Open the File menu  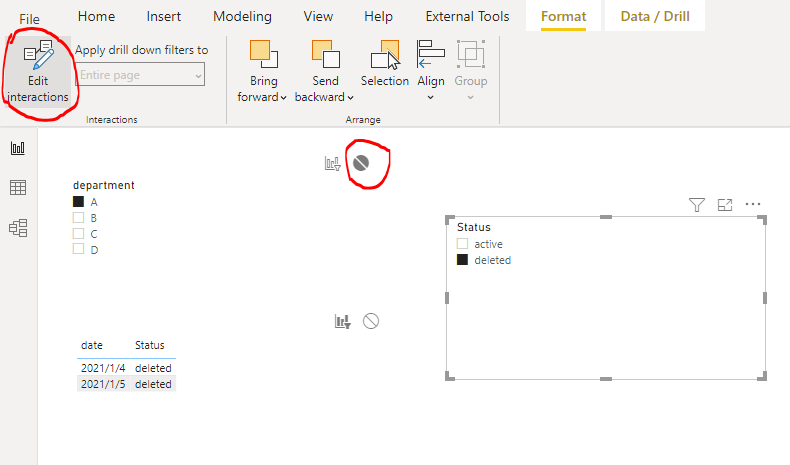(x=29, y=19)
